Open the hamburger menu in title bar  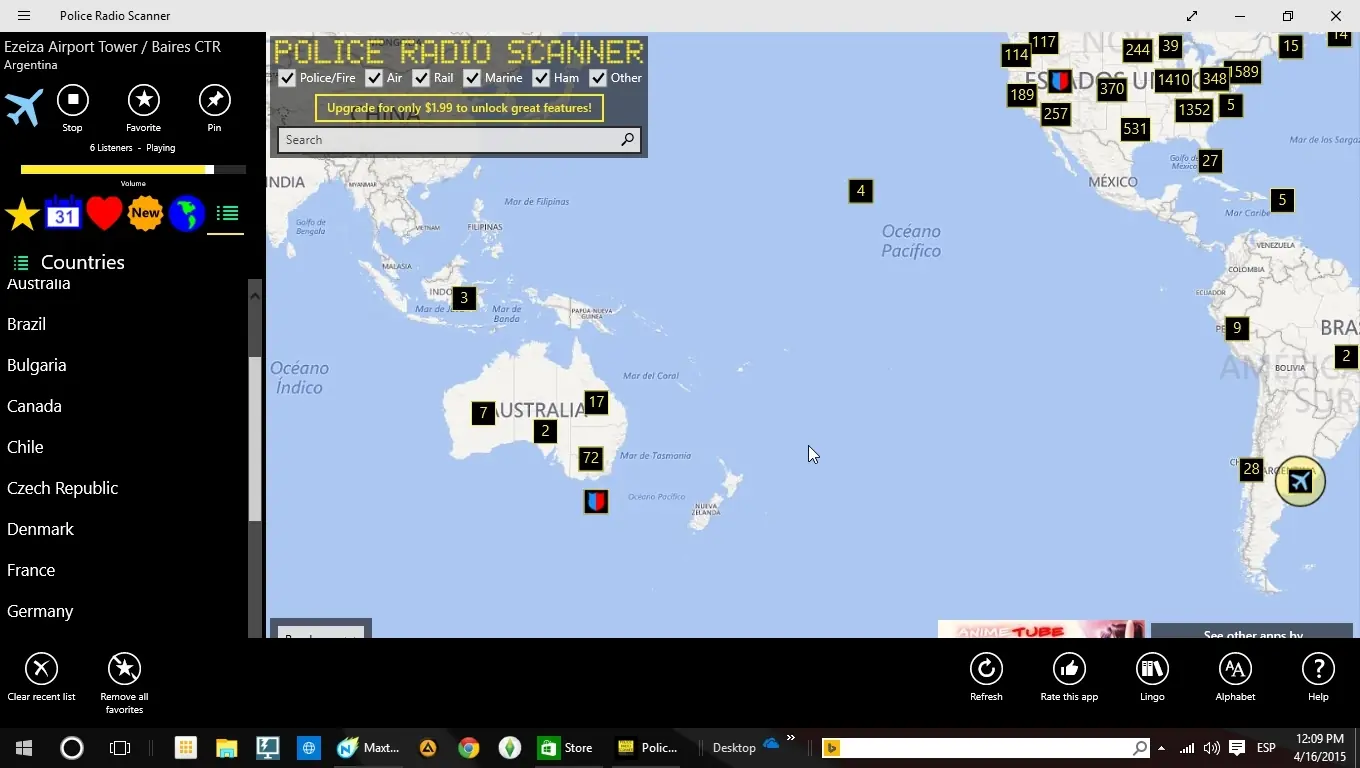(x=24, y=16)
